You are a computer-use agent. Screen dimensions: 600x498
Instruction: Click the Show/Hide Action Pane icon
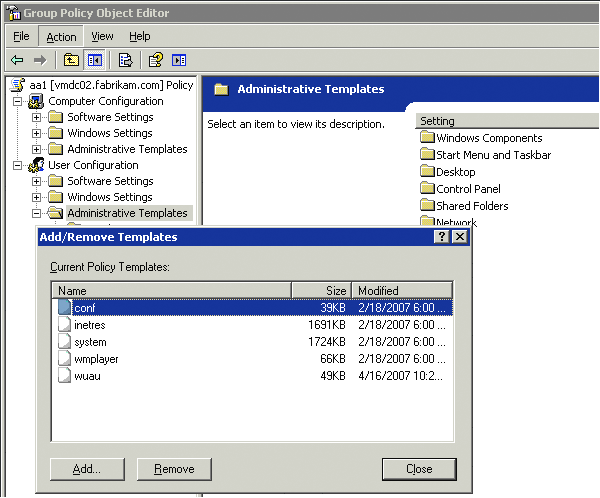tap(179, 60)
